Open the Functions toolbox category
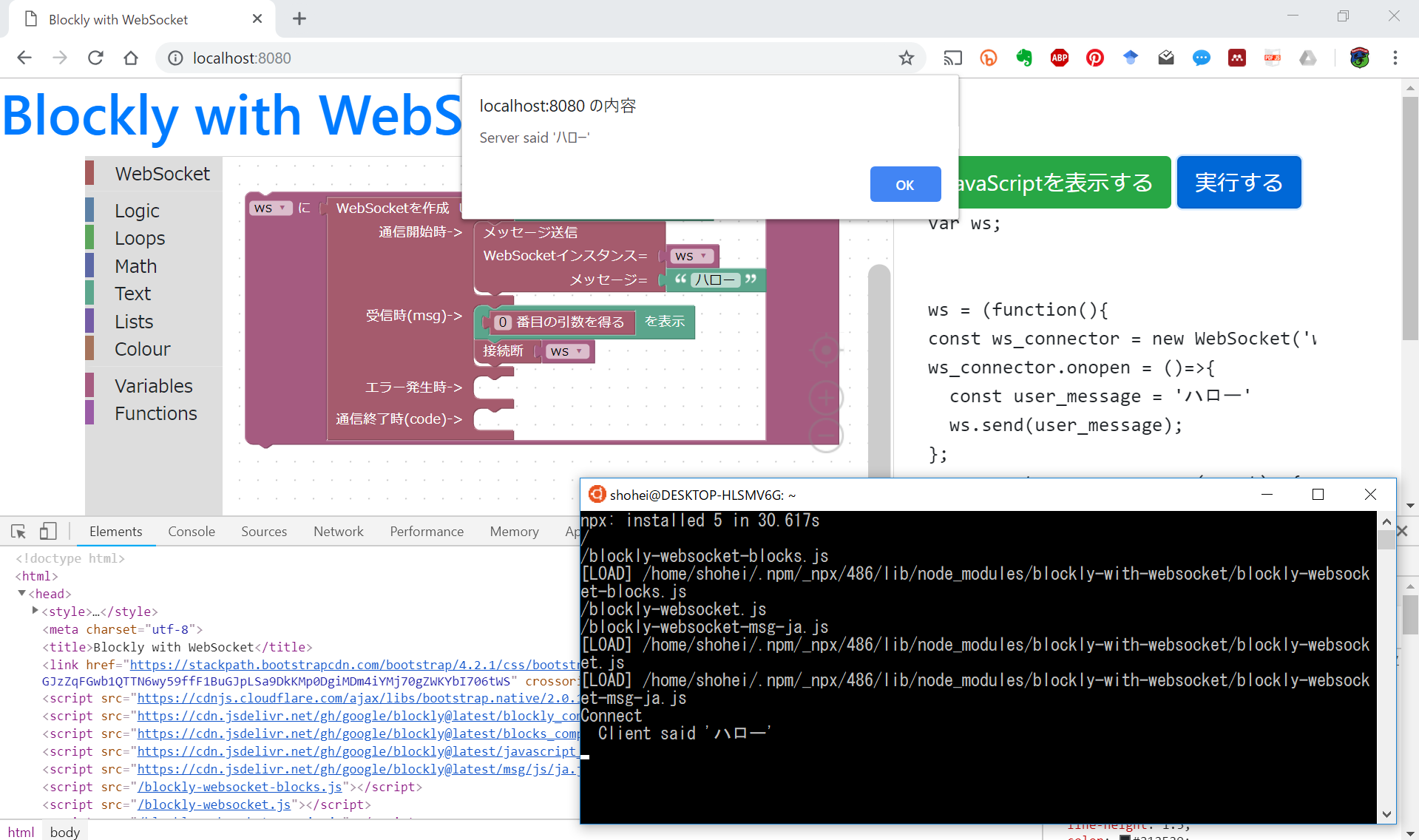 click(154, 413)
